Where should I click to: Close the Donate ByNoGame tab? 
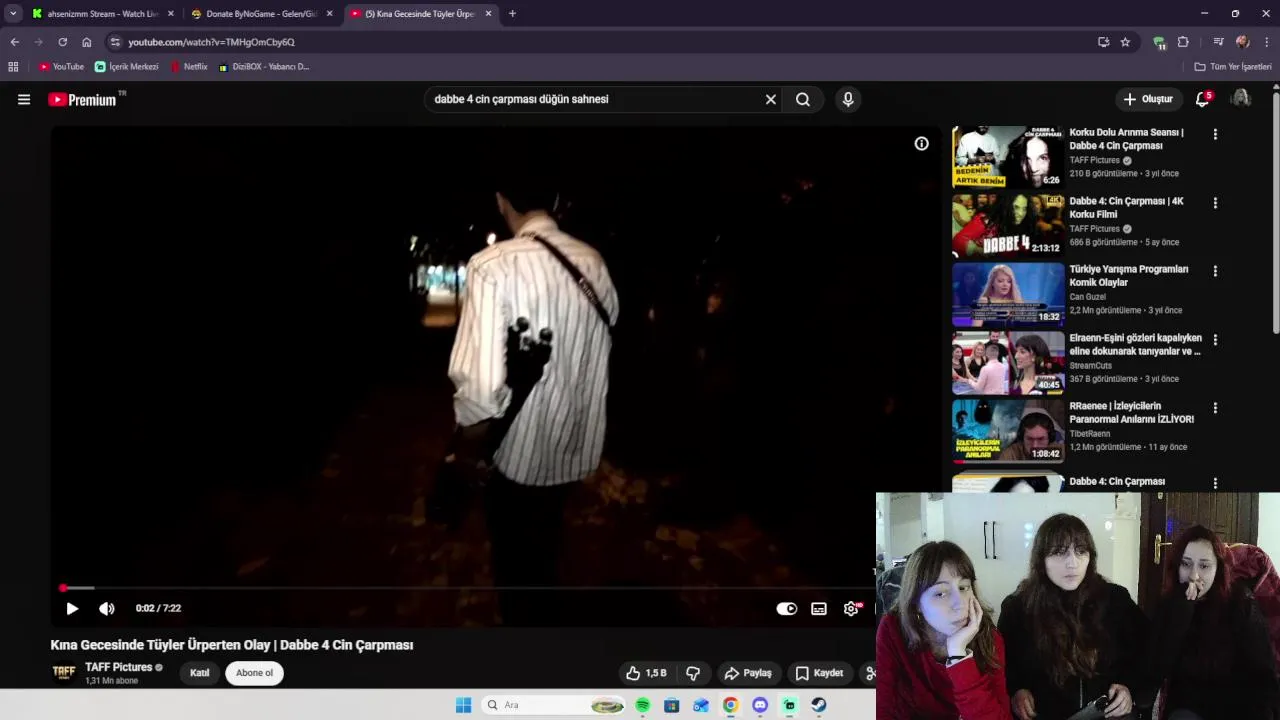[330, 14]
